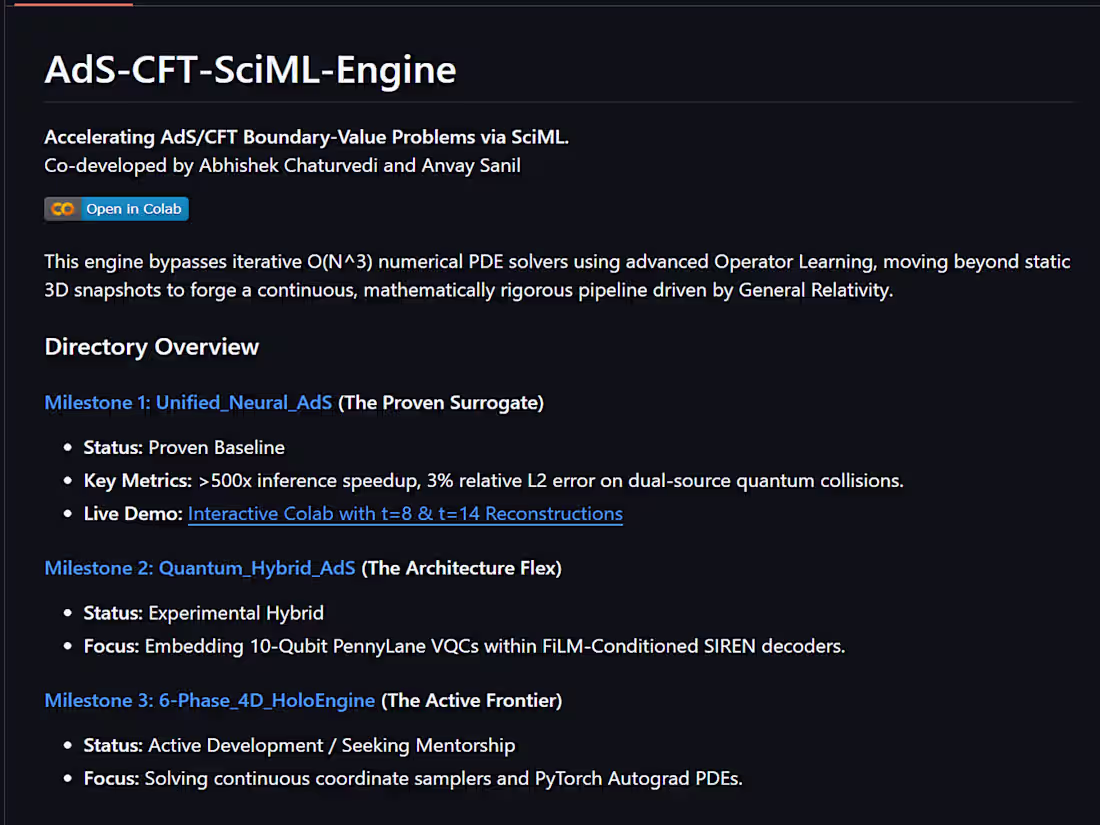Image resolution: width=1100 pixels, height=825 pixels.
Task: Click the Status: Experimental Hybrid bullet
Action: 203,613
